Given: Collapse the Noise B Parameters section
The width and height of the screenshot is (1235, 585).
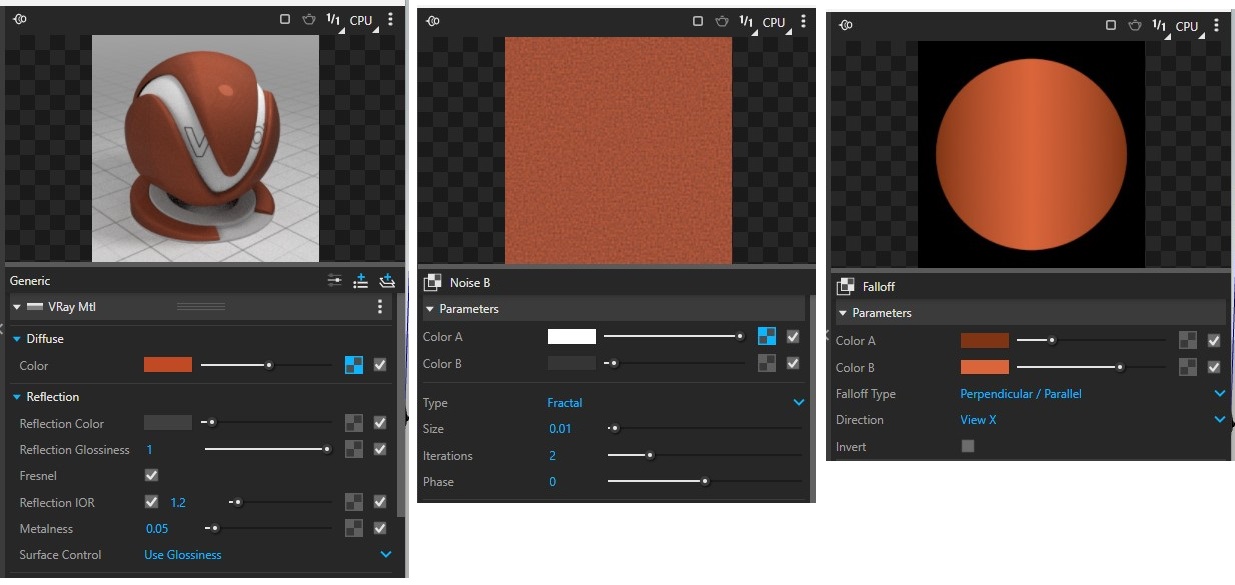Looking at the screenshot, I should (430, 309).
